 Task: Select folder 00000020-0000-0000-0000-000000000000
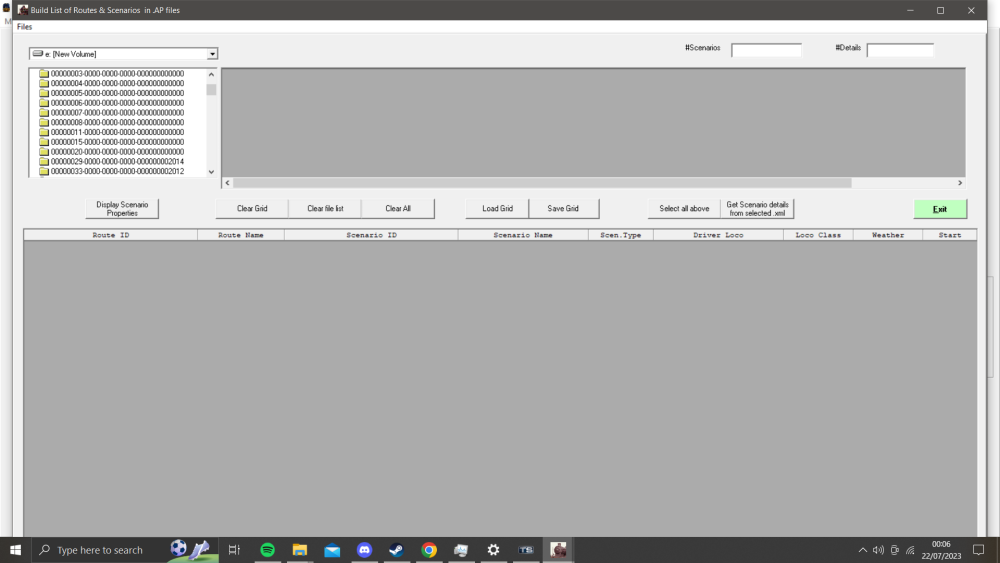(117, 152)
